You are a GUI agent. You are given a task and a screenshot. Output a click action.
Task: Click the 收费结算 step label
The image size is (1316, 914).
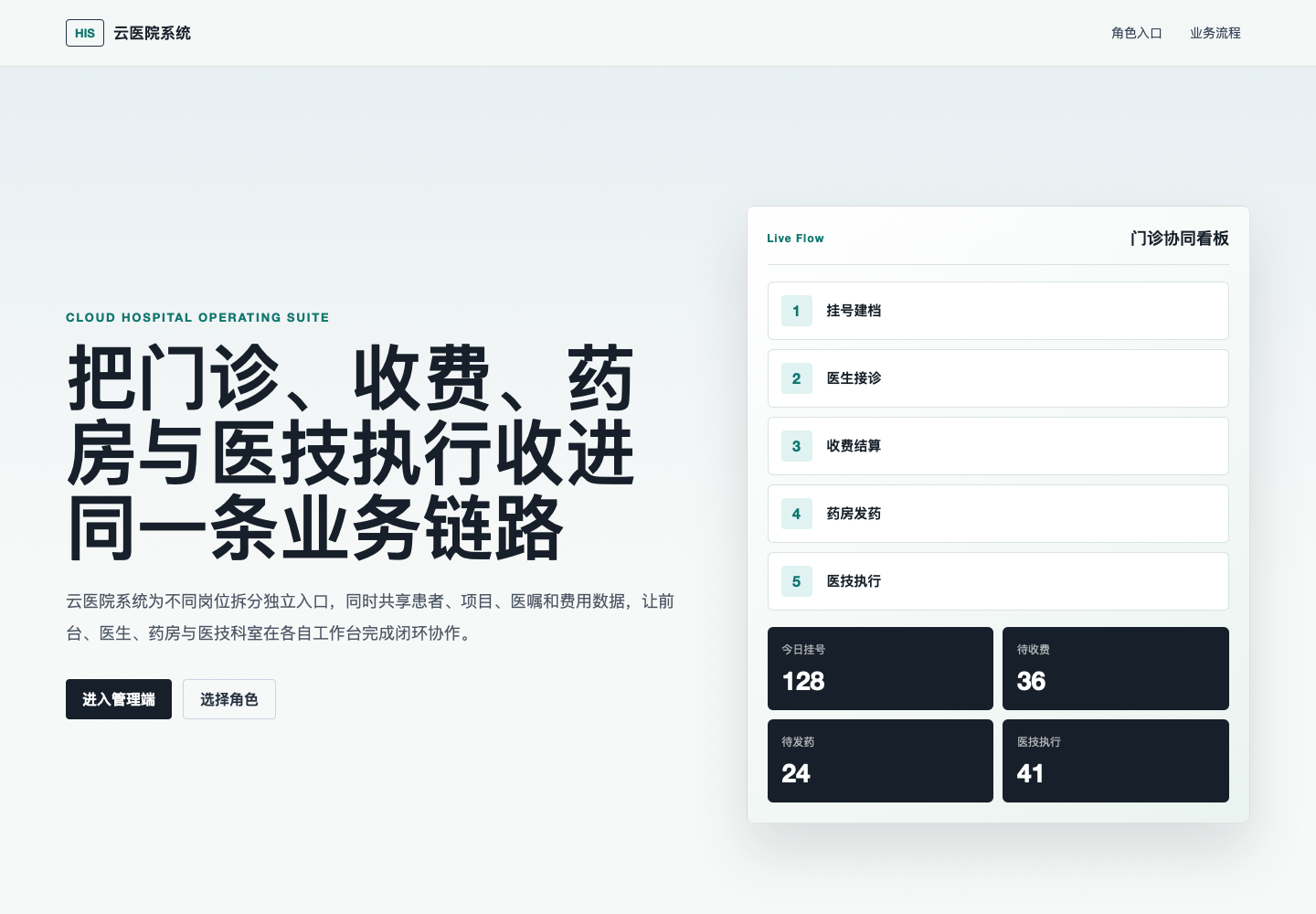854,446
